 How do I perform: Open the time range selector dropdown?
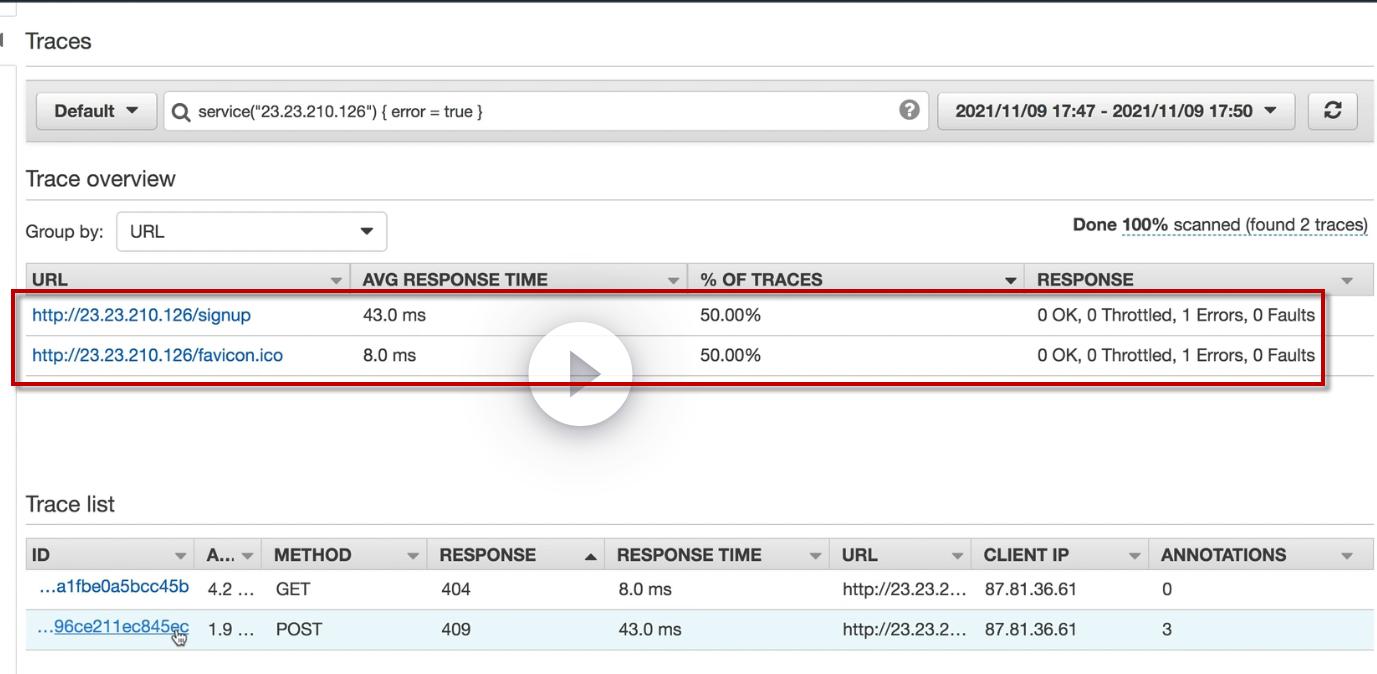pos(1116,111)
